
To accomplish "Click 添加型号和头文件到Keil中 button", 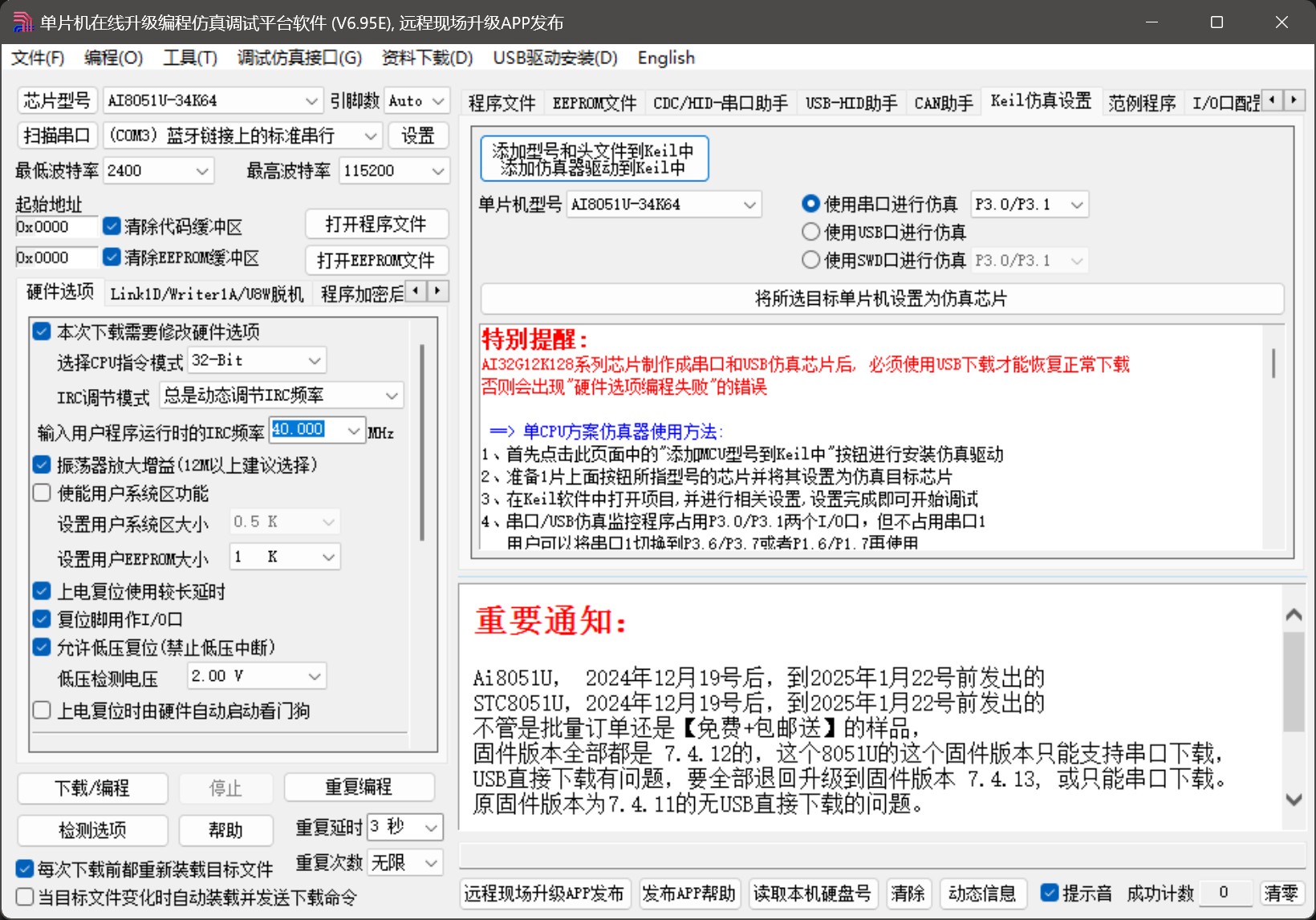I will [594, 159].
